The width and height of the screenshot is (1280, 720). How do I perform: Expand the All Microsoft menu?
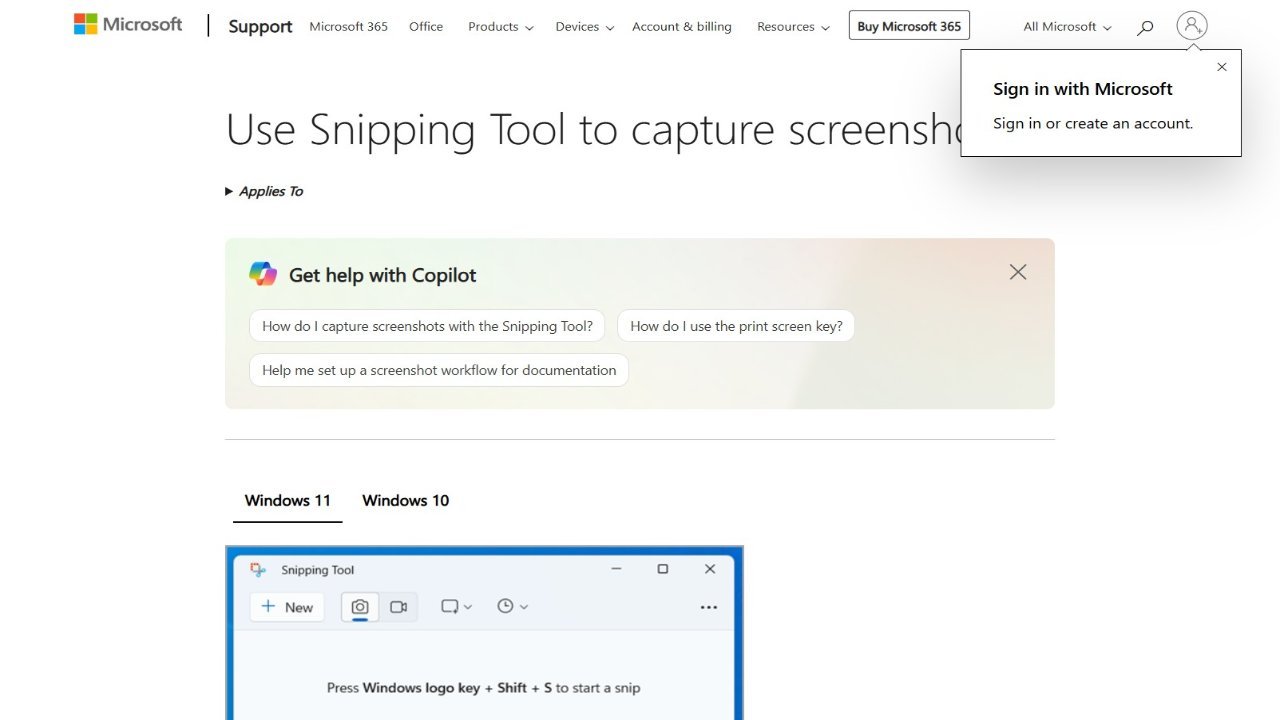(1067, 27)
